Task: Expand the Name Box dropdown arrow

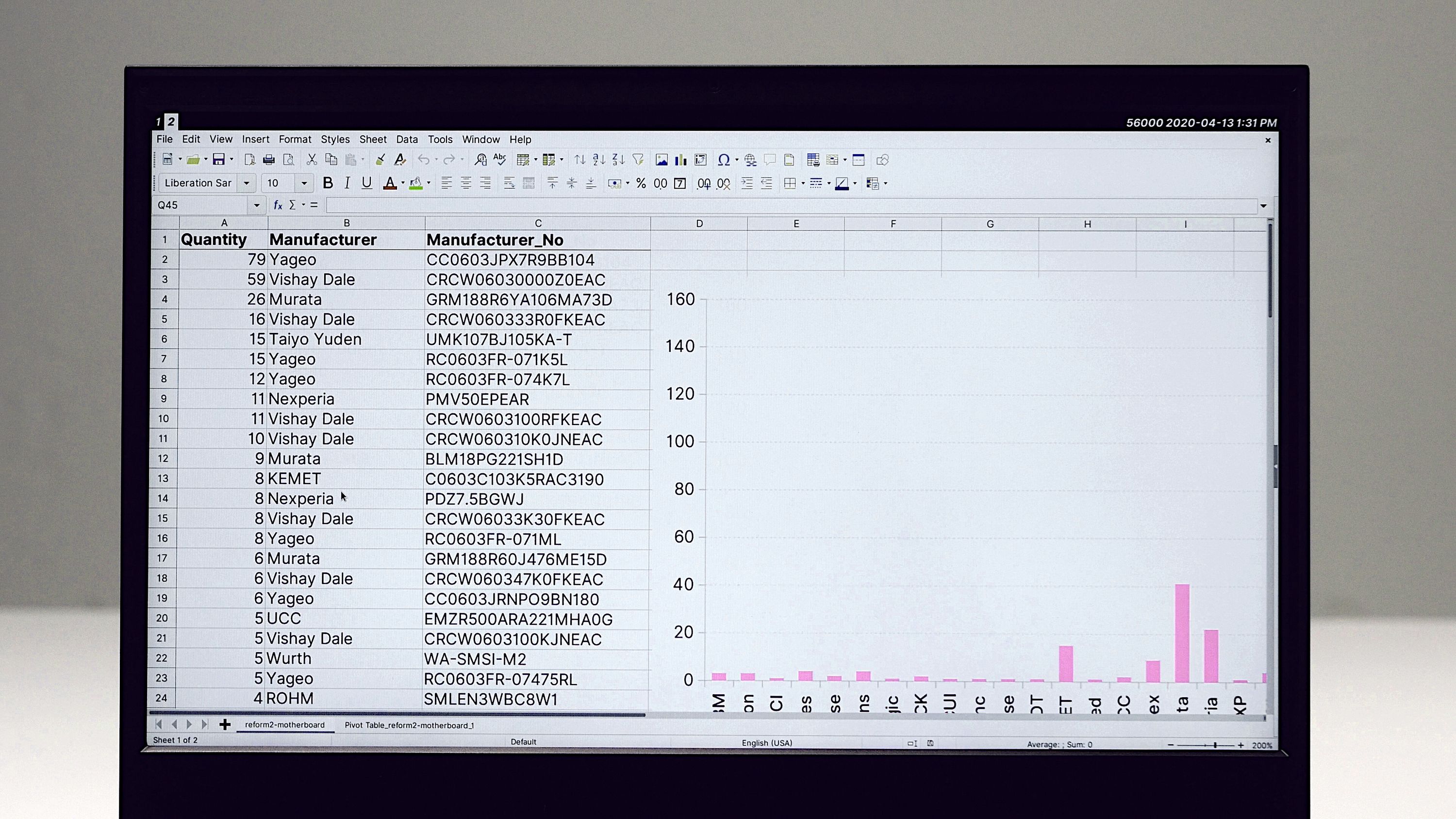Action: tap(257, 205)
